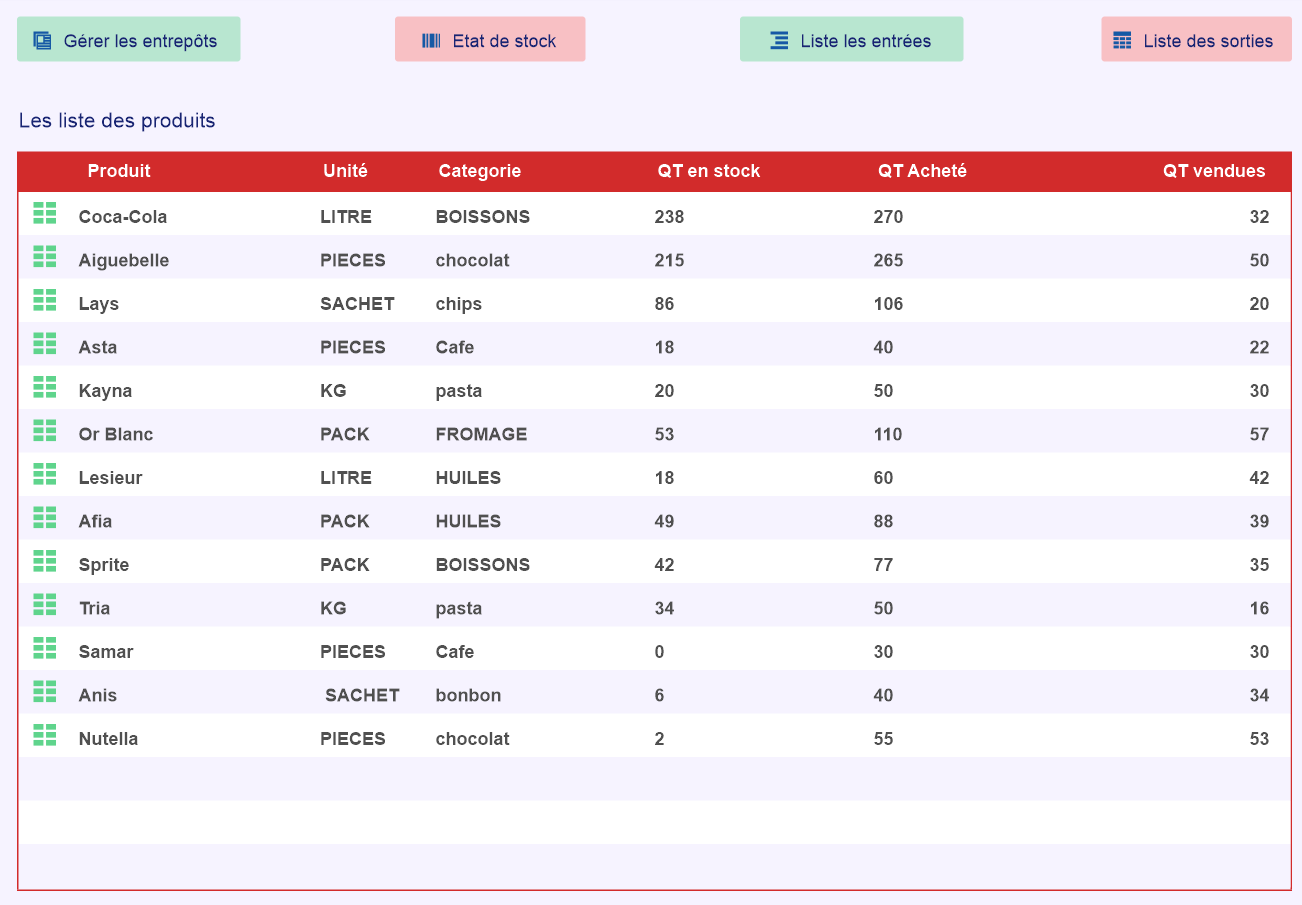Open the Gérer les entrepôts button
1302x905 pixels.
[129, 39]
